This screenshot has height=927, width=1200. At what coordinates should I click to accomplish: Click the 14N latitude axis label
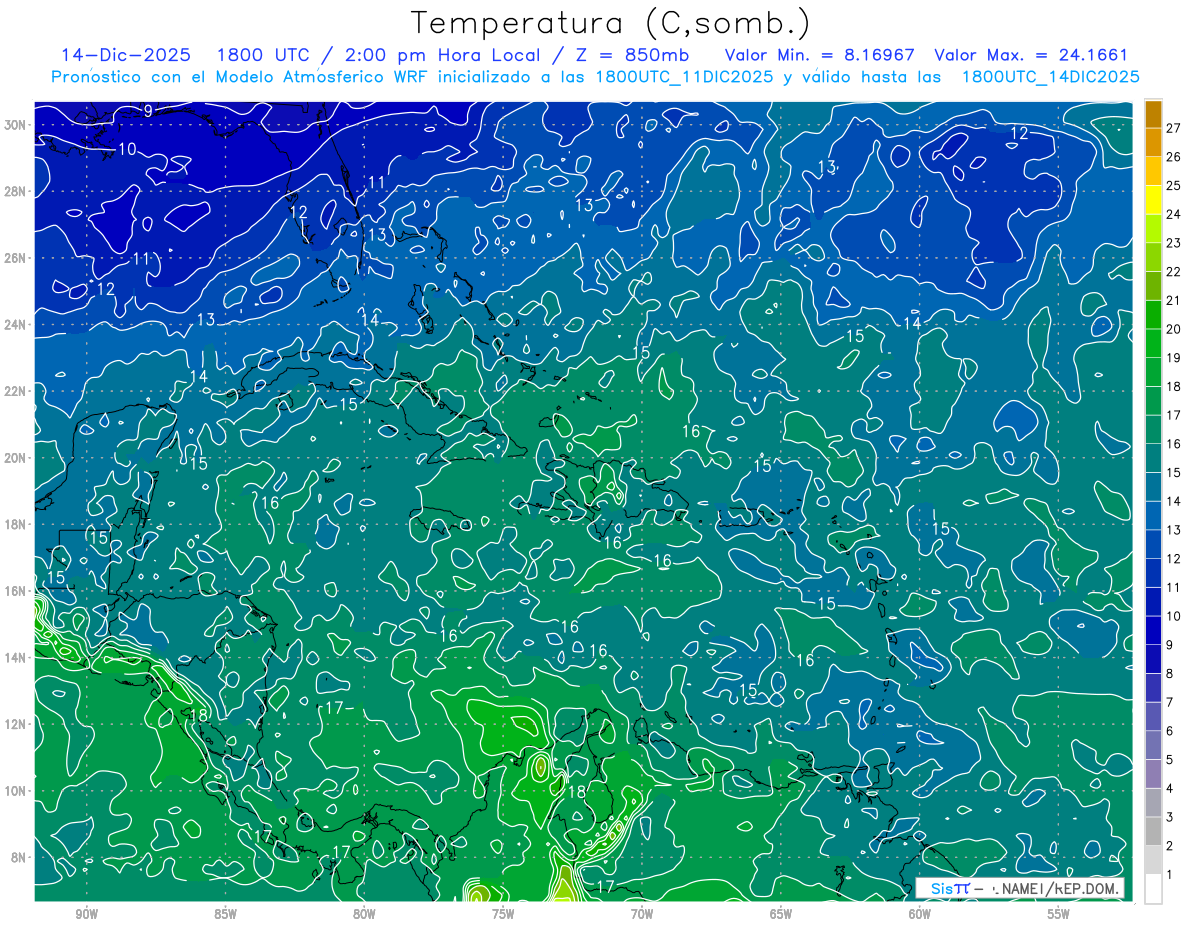pos(17,658)
